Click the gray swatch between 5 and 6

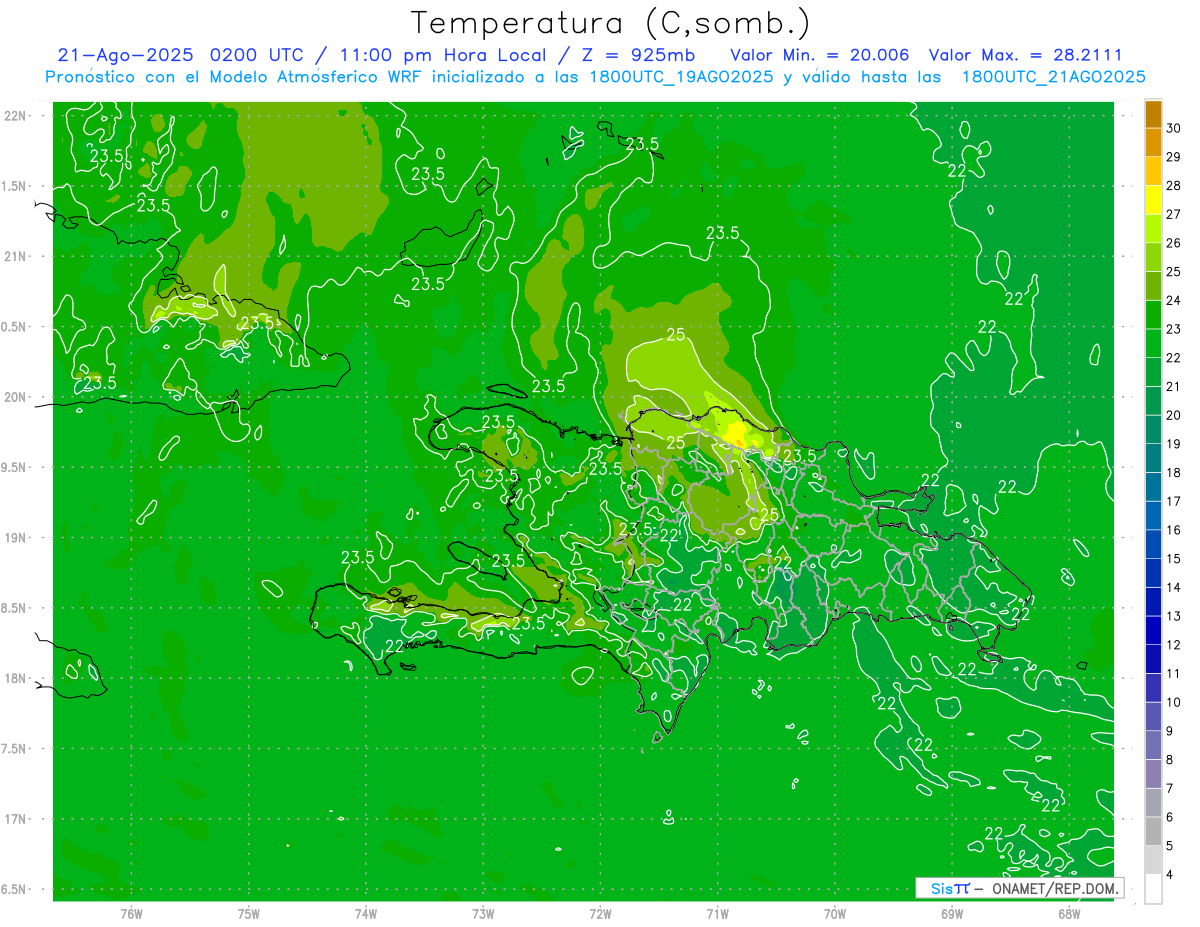pyautogui.click(x=1153, y=831)
